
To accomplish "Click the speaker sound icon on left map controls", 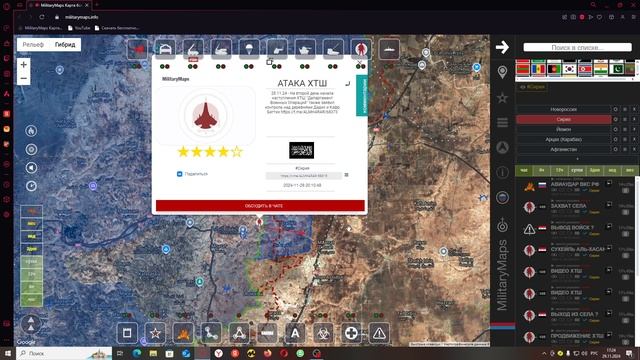I will (x=31, y=168).
